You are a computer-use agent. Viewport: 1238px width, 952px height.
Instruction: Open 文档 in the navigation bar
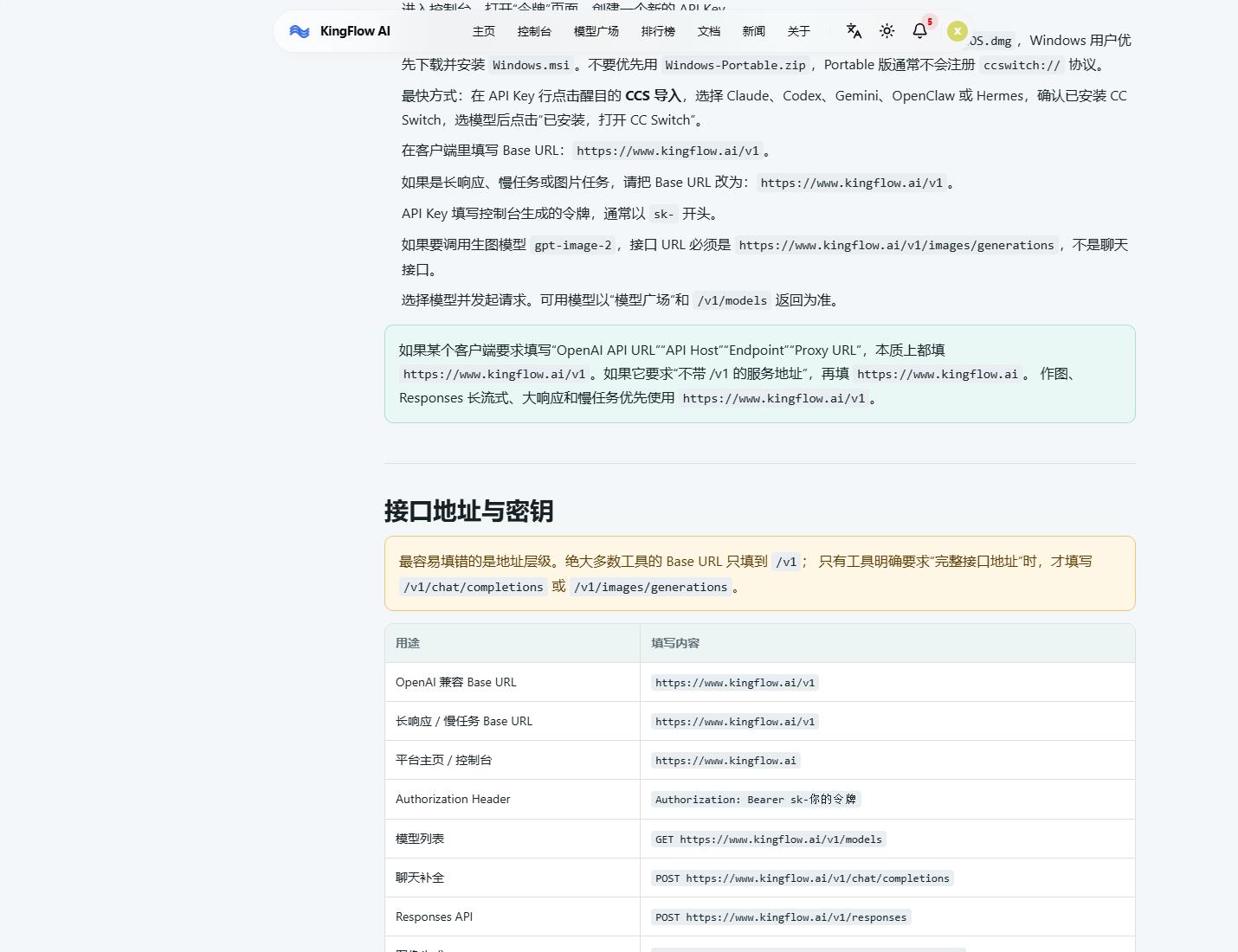tap(709, 31)
